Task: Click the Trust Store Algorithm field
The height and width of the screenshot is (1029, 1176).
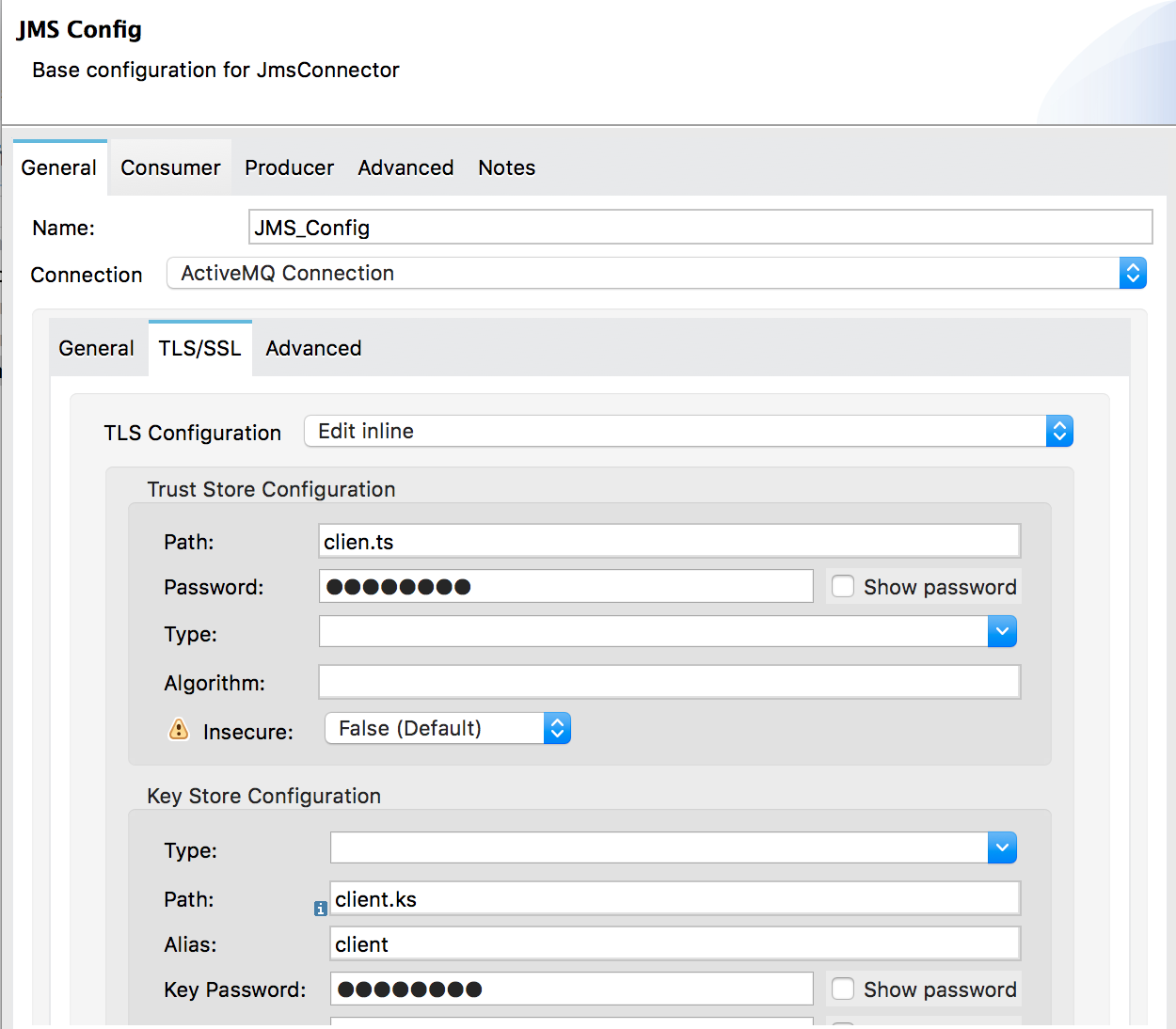Action: [x=669, y=683]
